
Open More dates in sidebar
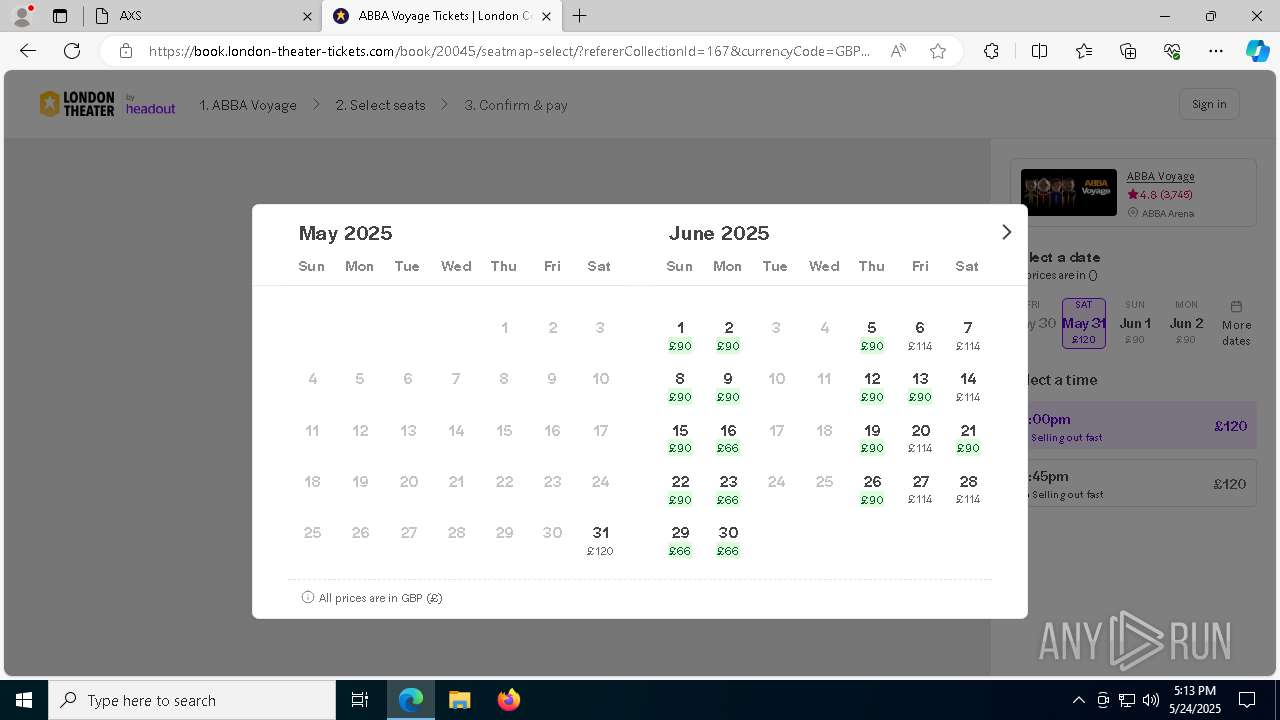click(x=1236, y=323)
